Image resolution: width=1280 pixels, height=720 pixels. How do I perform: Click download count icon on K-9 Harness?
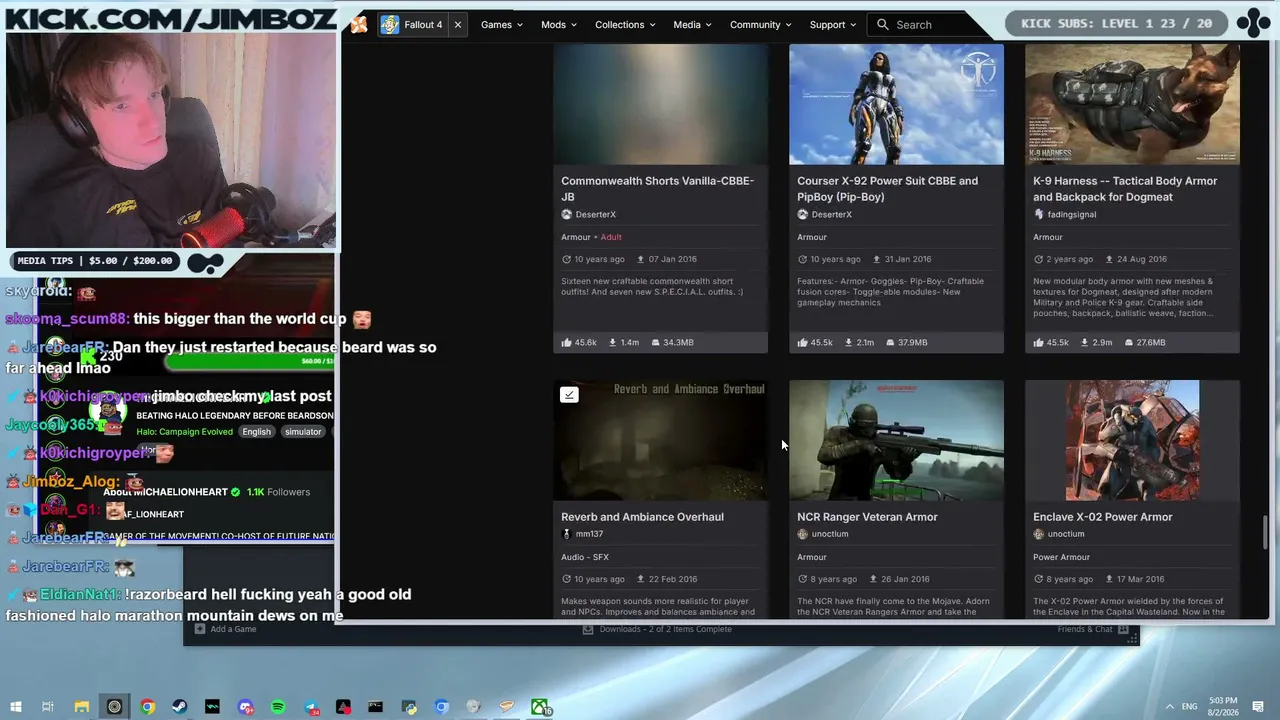pyautogui.click(x=1084, y=343)
